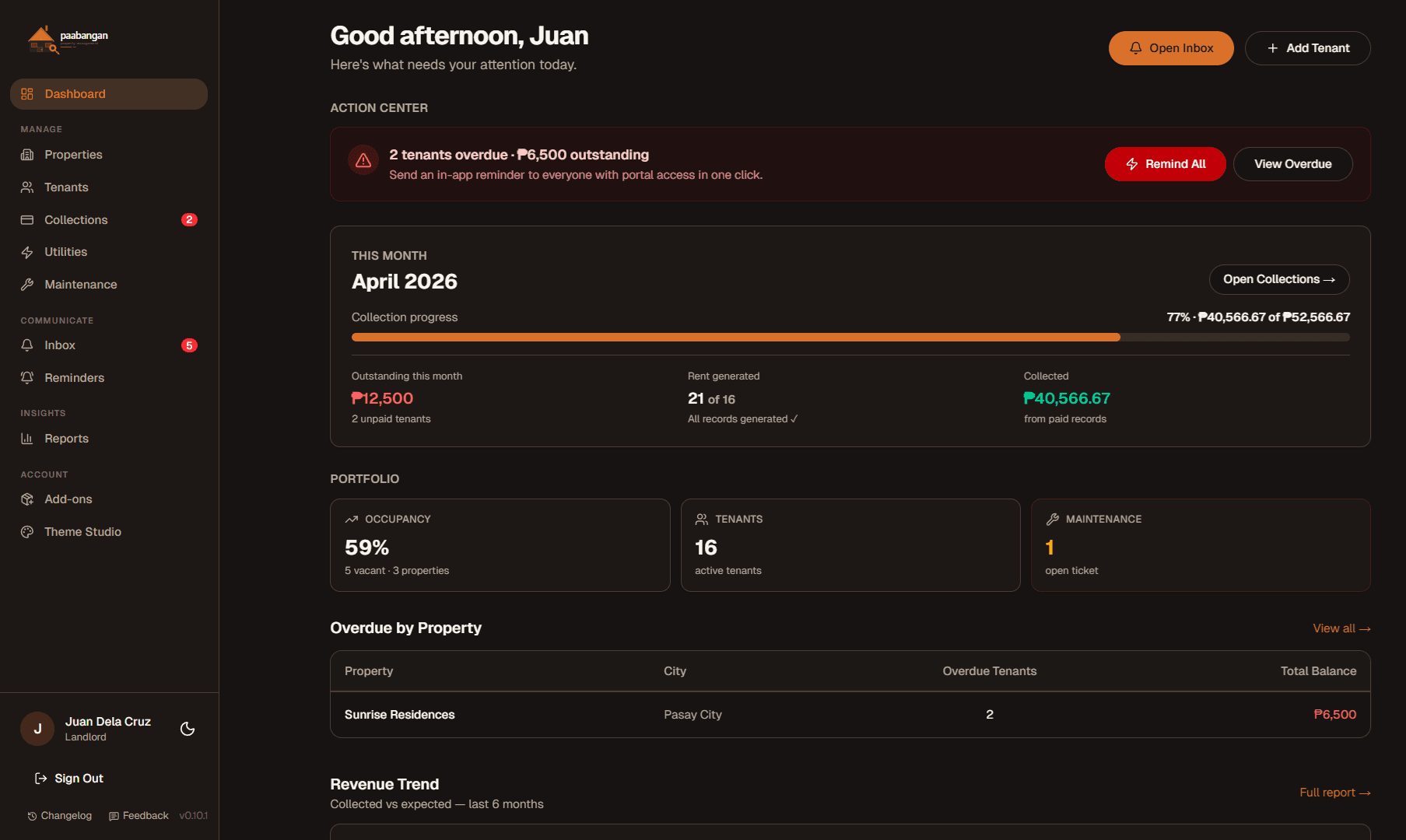Click the Reminders ringing bell icon
The height and width of the screenshot is (840, 1406).
click(x=27, y=378)
